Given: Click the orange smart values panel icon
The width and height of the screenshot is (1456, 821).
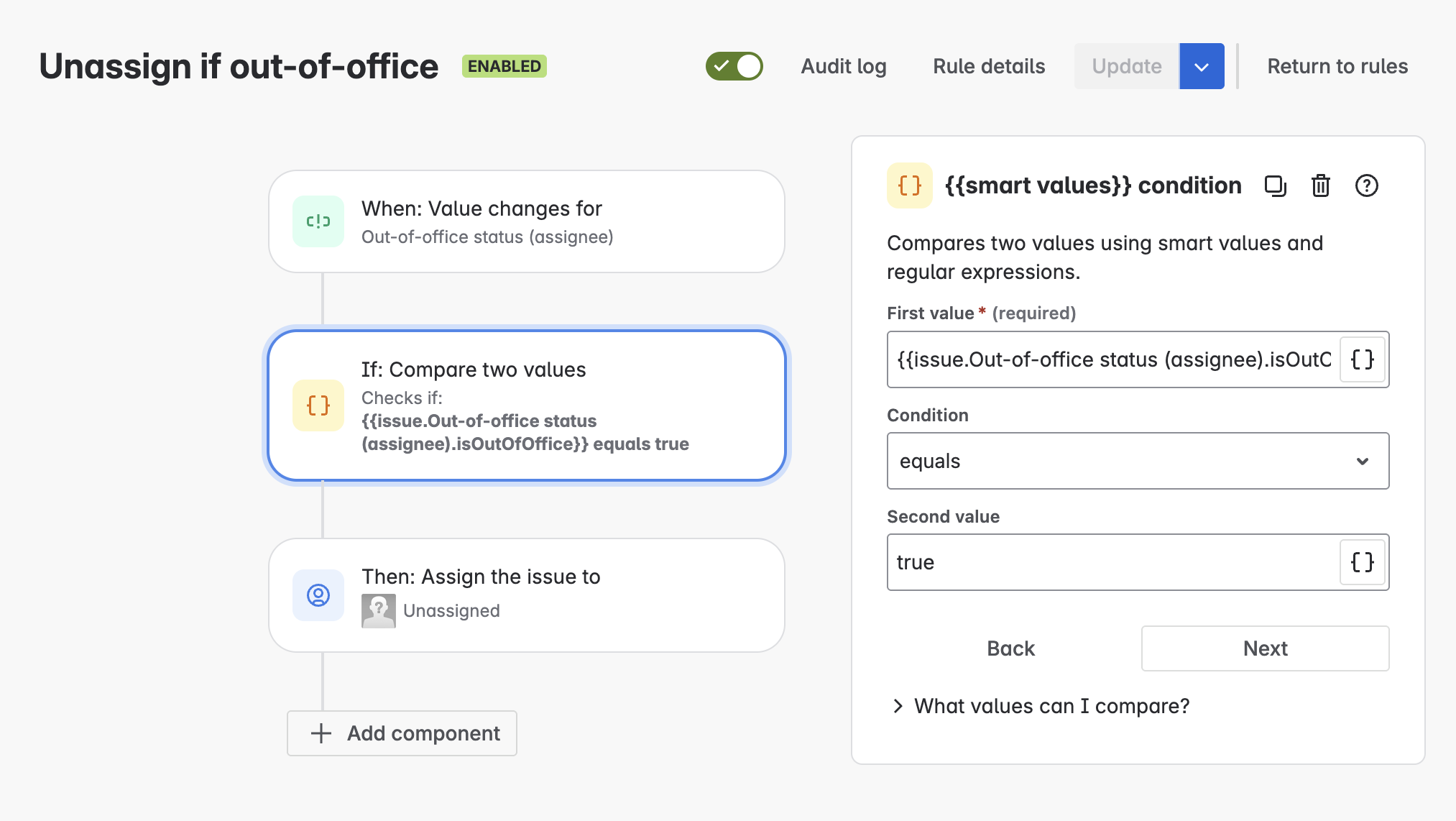Looking at the screenshot, I should [x=909, y=185].
